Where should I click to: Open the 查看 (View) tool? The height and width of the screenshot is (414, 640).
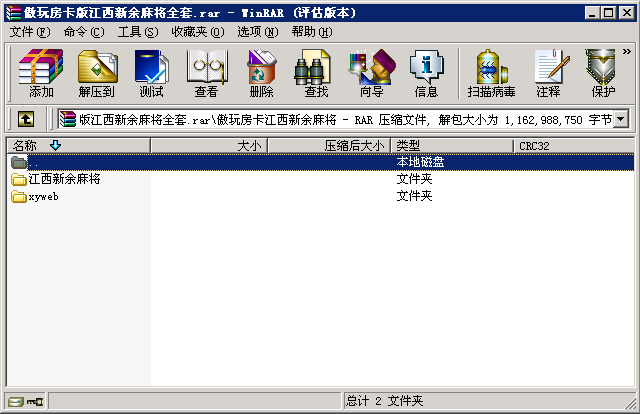pyautogui.click(x=206, y=73)
